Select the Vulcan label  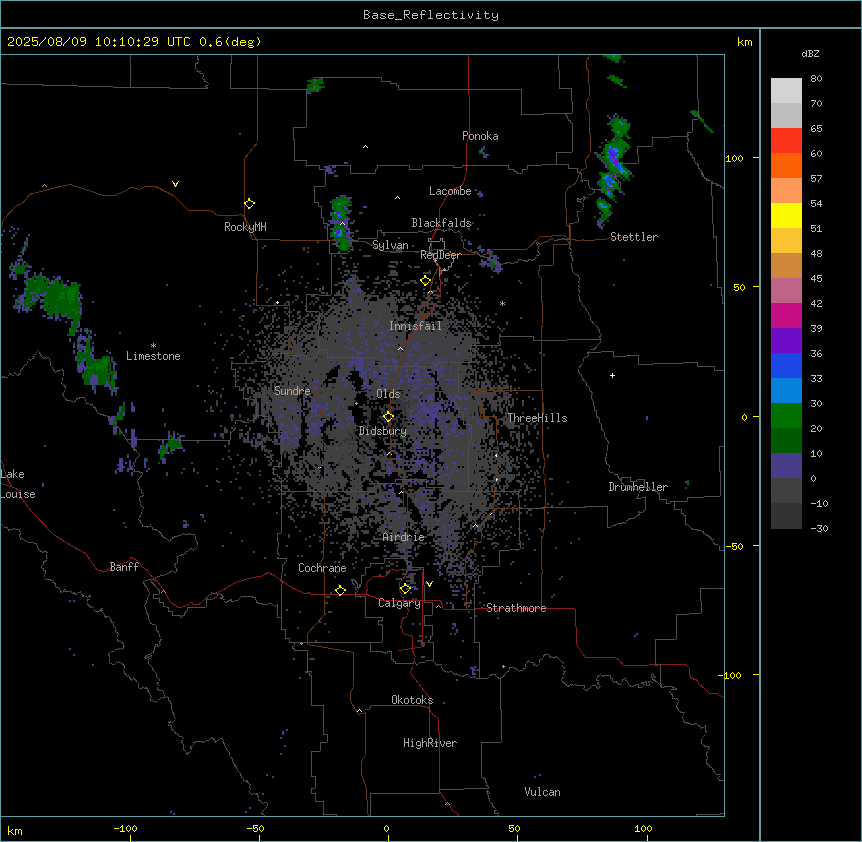point(542,792)
